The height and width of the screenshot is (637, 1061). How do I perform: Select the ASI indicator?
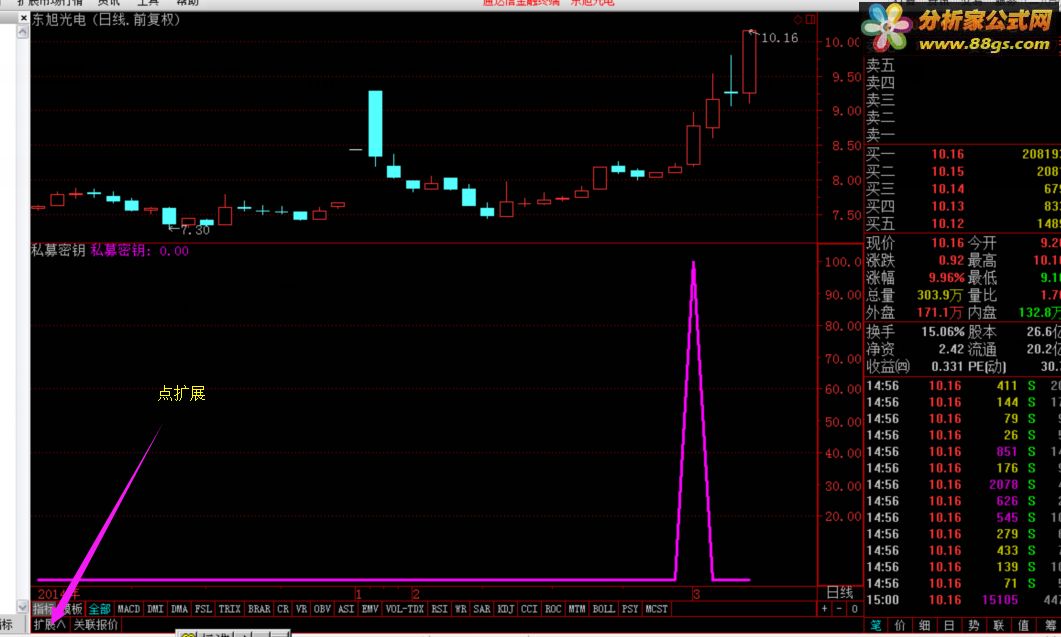point(346,609)
